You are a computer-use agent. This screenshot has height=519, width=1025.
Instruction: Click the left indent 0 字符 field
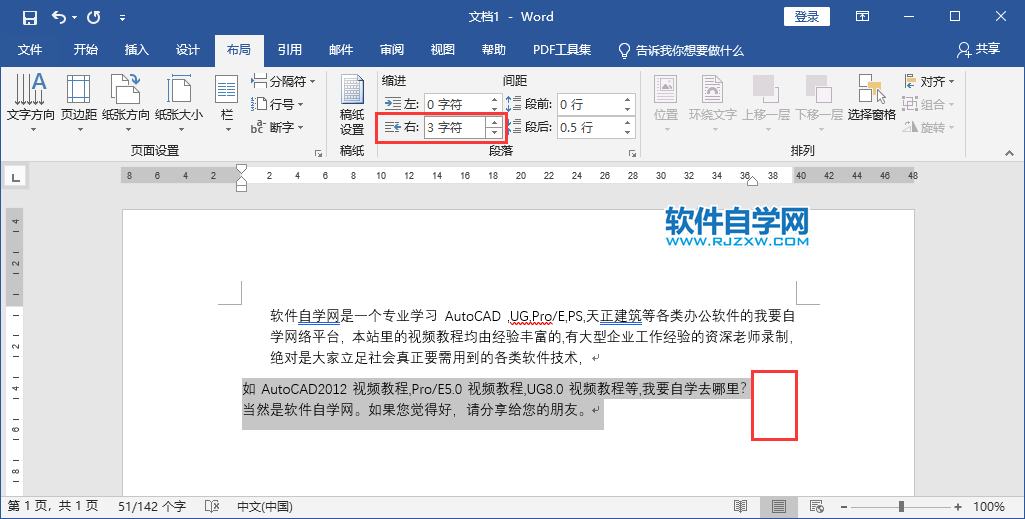coord(456,104)
